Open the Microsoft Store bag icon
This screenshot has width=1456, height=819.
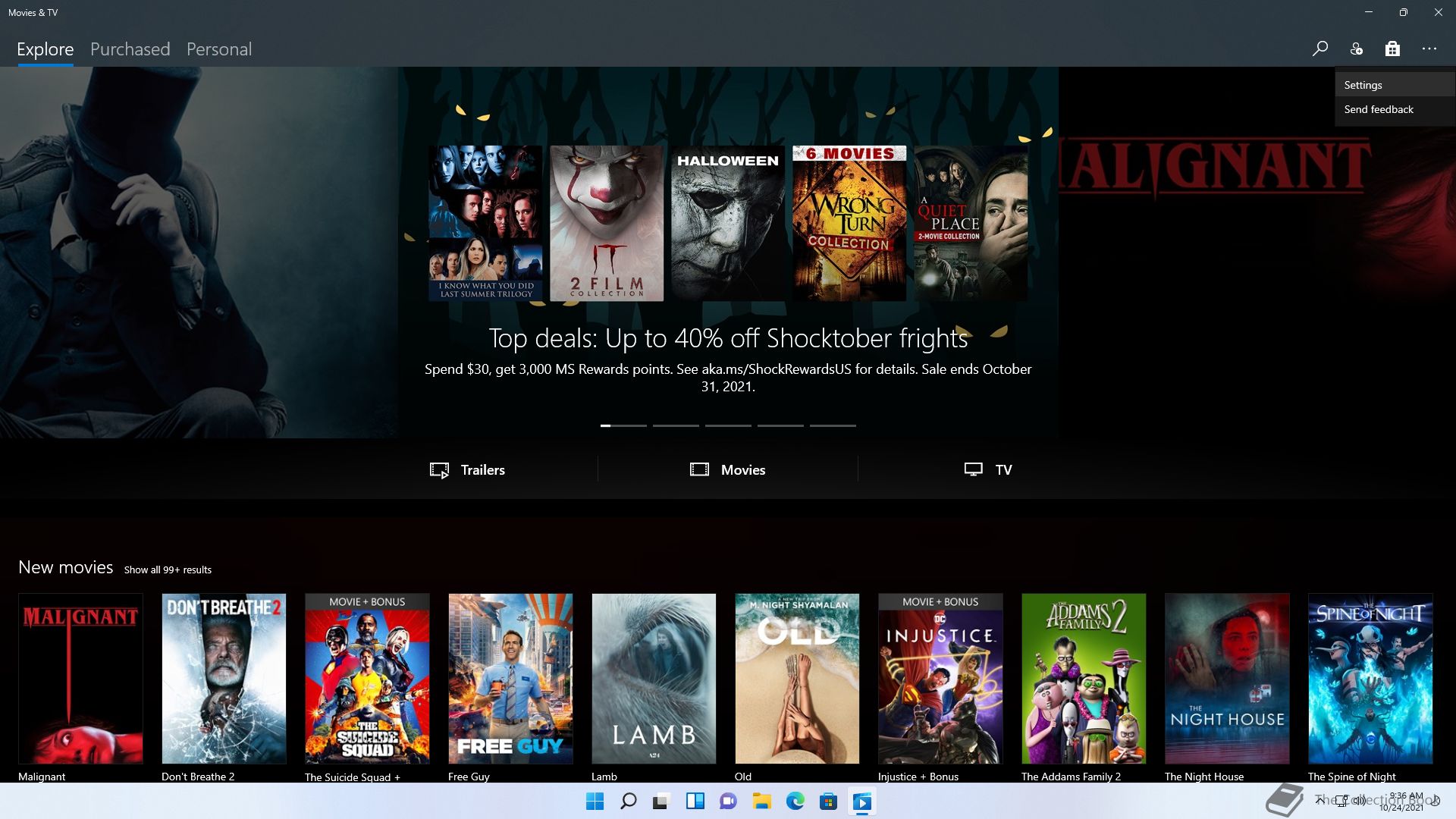1392,49
